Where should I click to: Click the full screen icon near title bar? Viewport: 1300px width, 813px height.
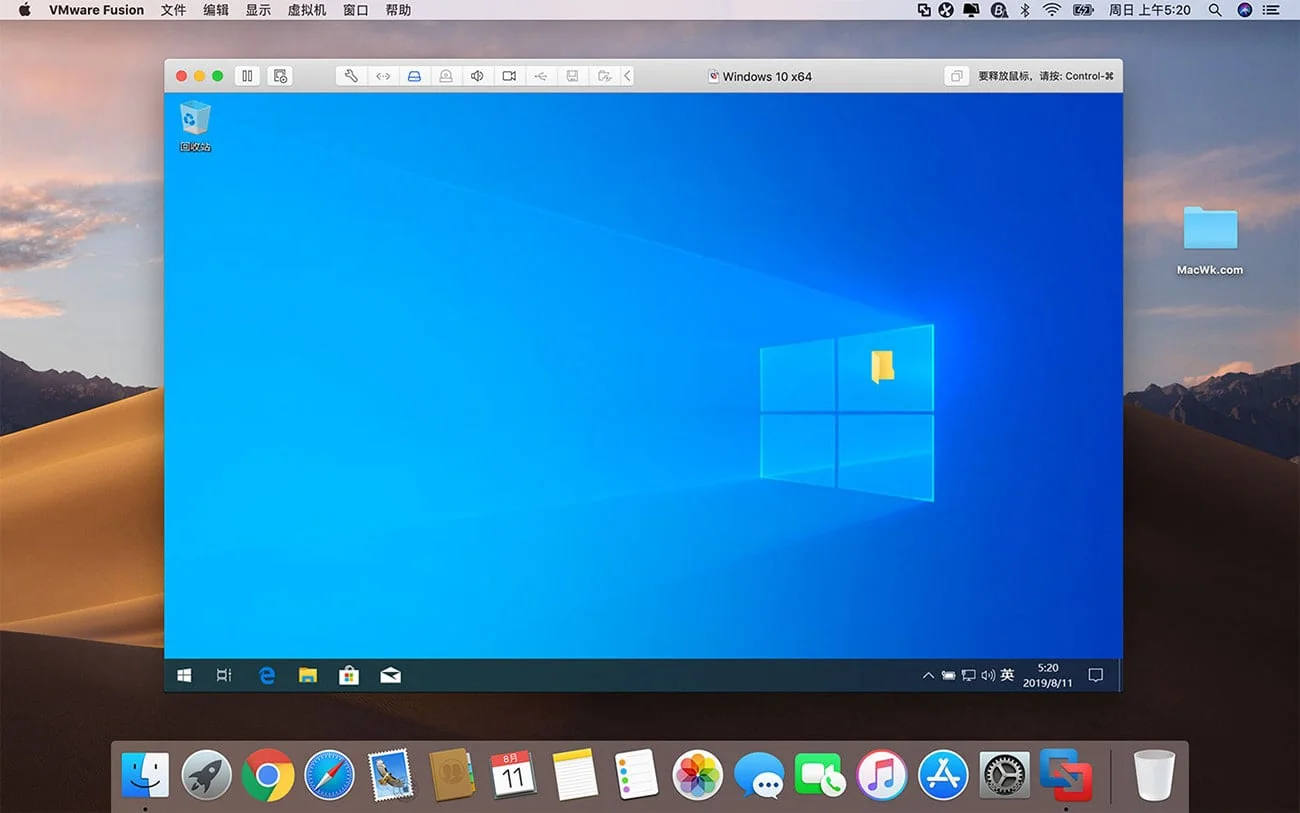click(957, 75)
